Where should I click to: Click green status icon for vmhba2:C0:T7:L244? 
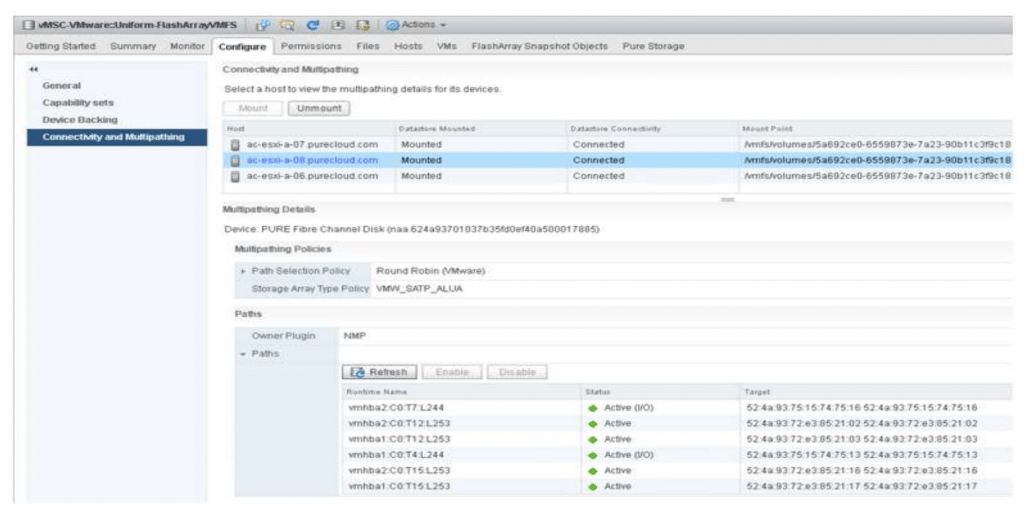(x=593, y=408)
